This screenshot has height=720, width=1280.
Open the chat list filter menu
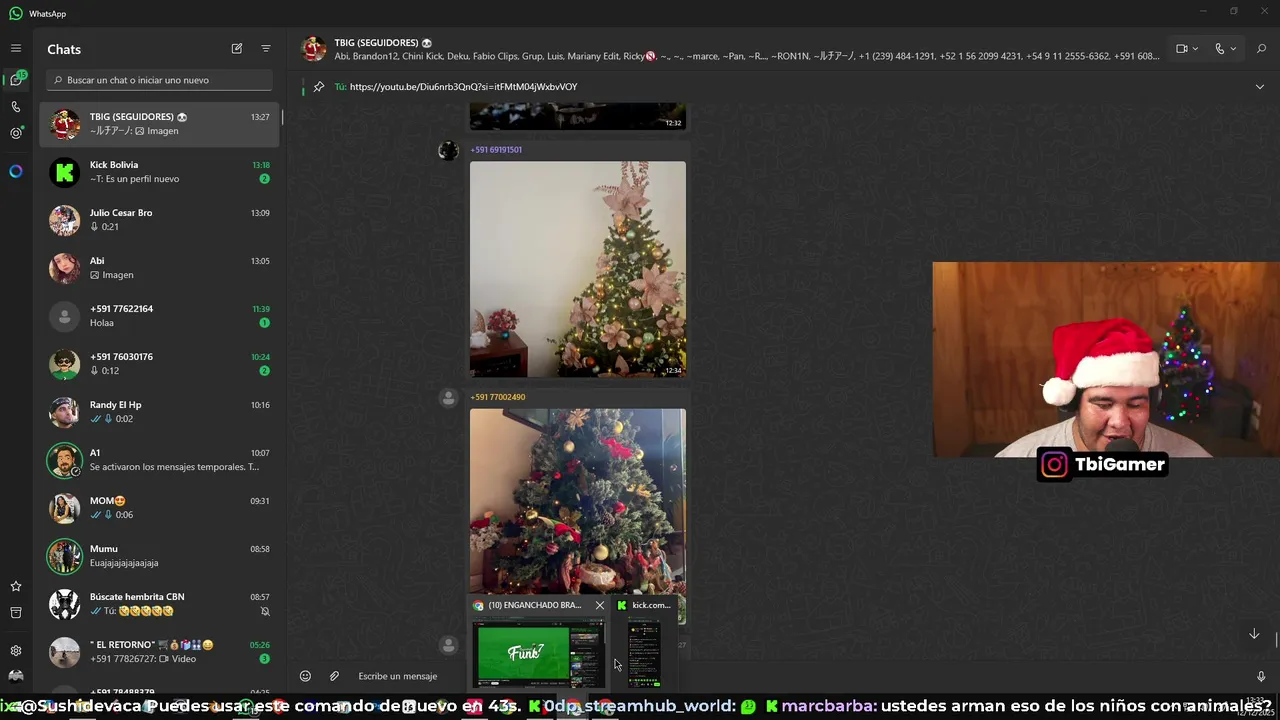click(x=266, y=48)
